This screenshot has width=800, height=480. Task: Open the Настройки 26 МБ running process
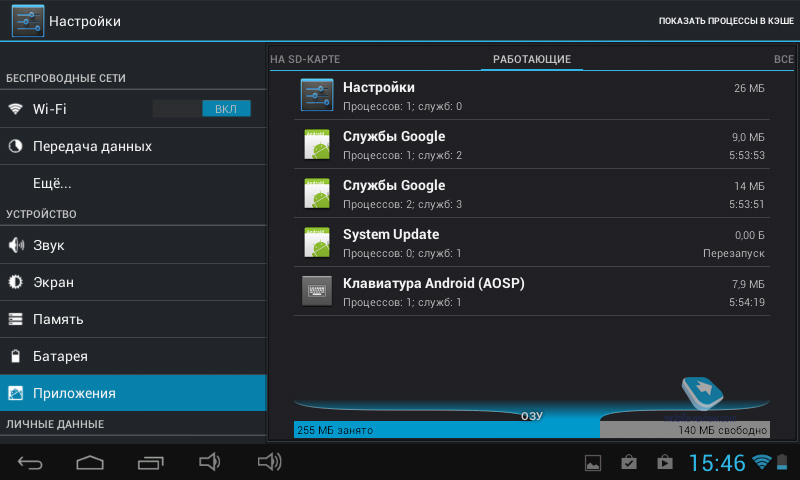pos(532,95)
